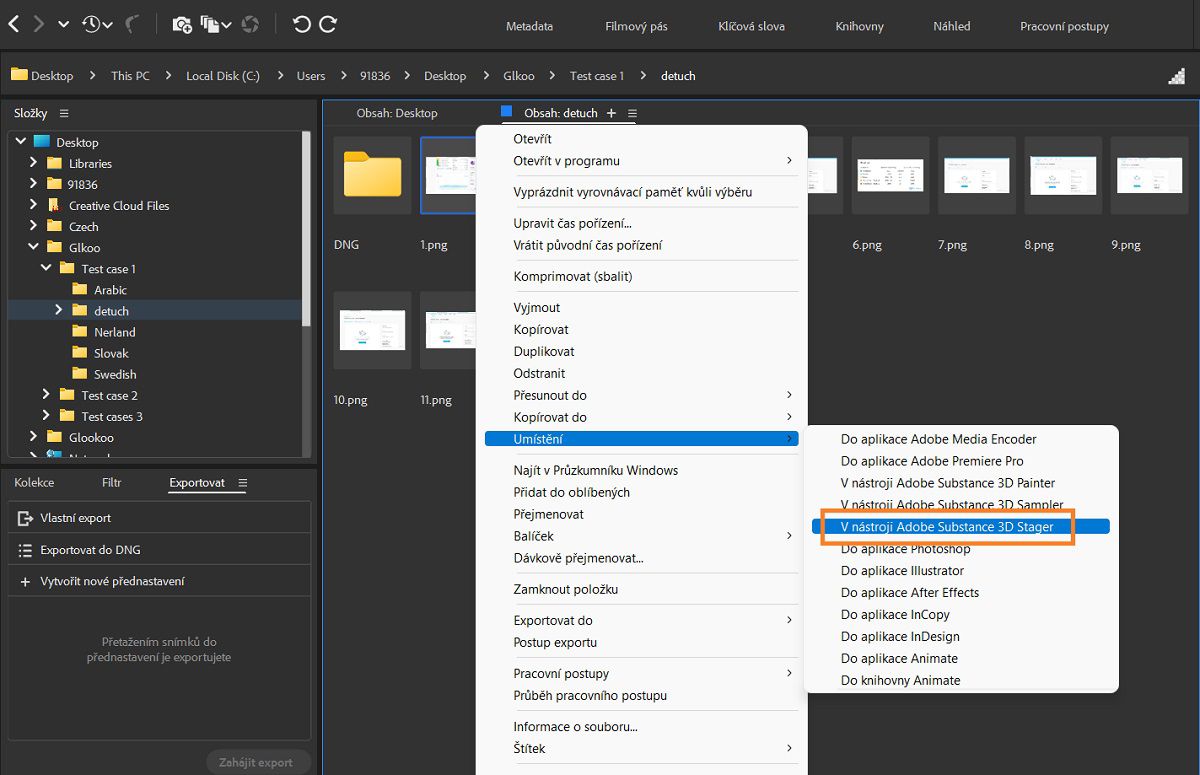
Task: Rotate the image 90° counterclockwise
Action: coord(301,25)
